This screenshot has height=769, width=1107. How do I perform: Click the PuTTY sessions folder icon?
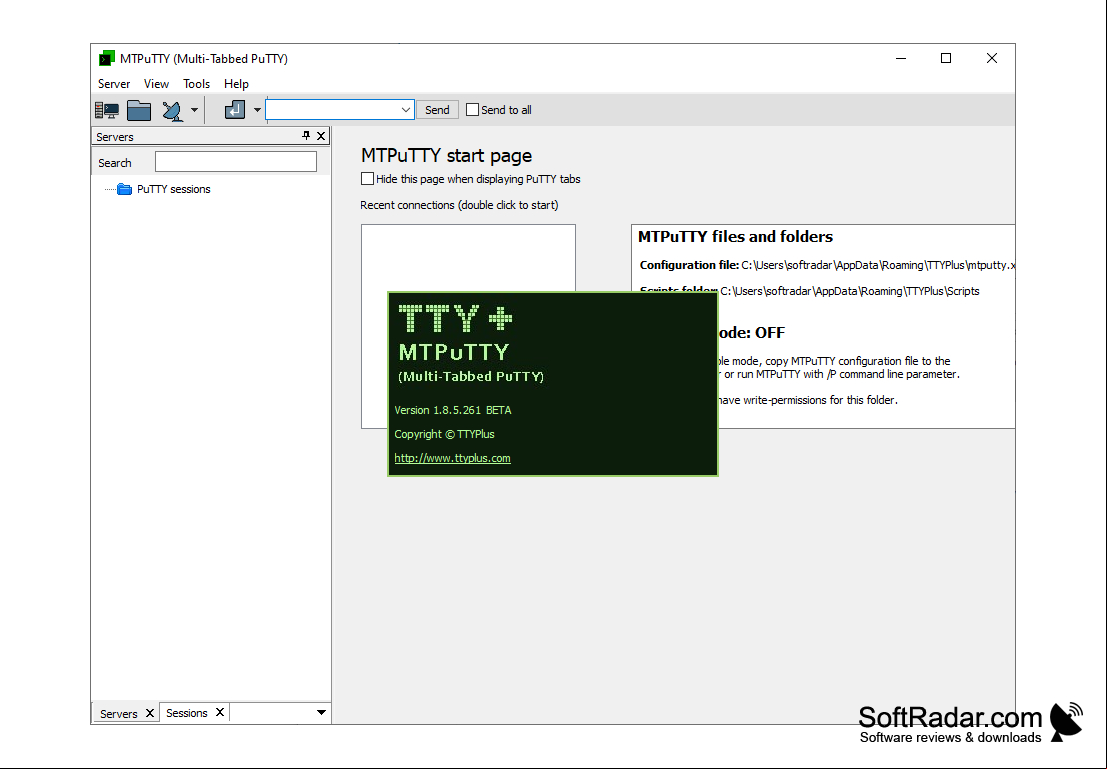[124, 189]
